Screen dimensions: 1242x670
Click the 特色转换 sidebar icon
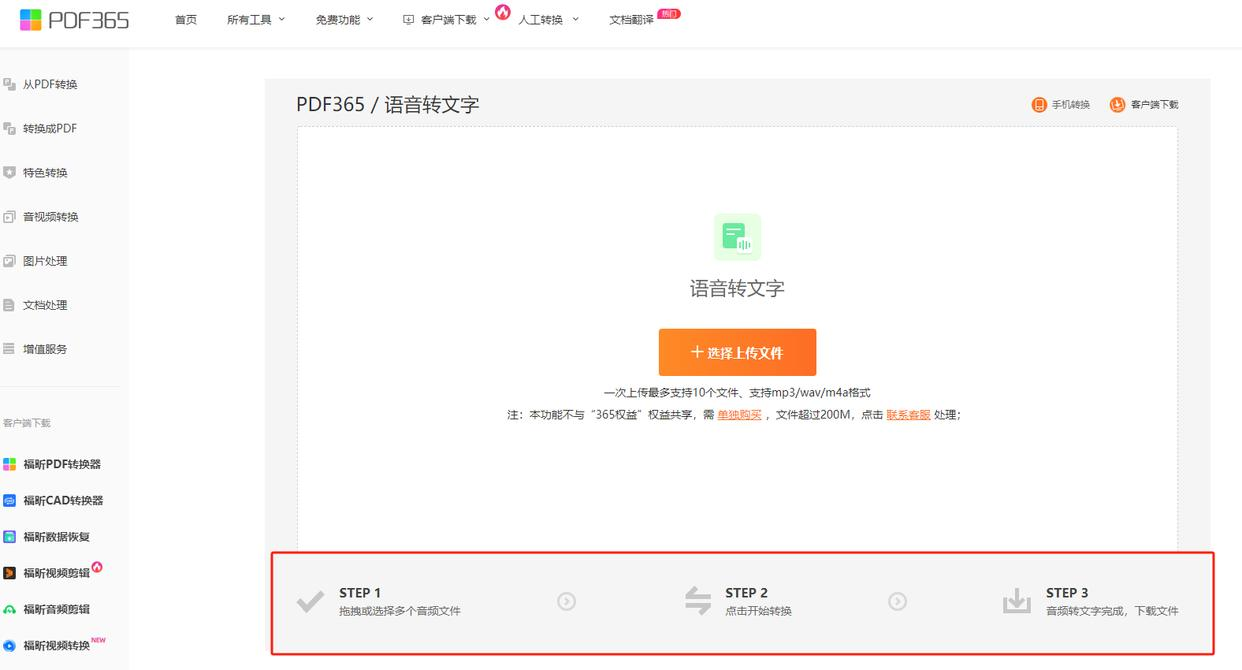coord(10,172)
